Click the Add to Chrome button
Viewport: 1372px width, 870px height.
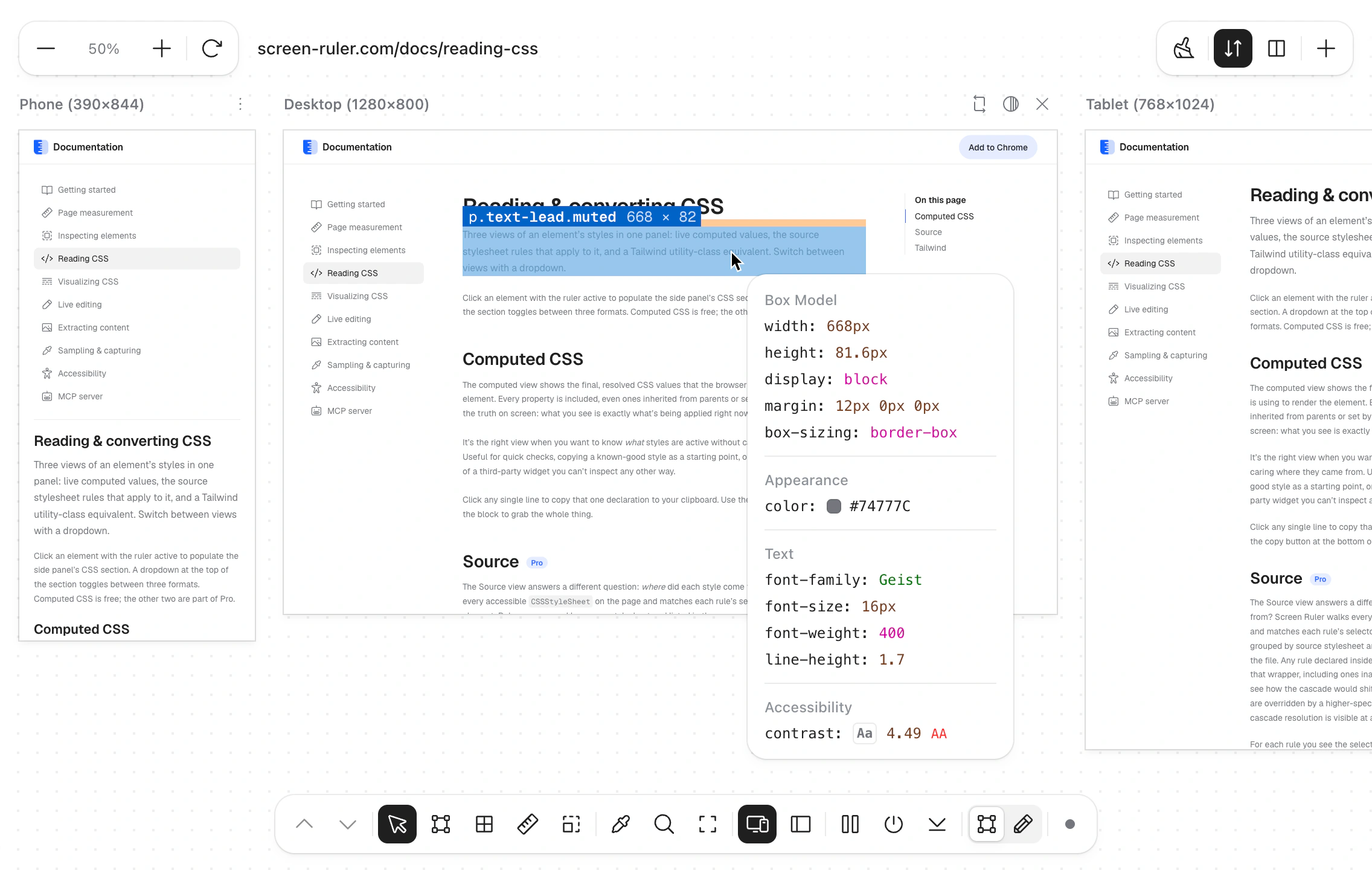coord(998,147)
